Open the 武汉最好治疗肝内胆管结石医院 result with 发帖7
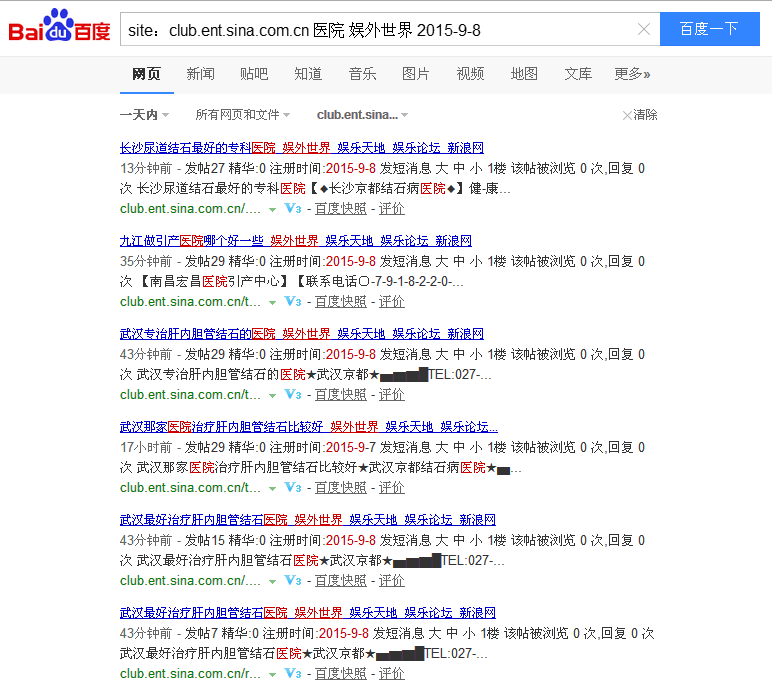Screen dimensions: 772x692 point(308,613)
